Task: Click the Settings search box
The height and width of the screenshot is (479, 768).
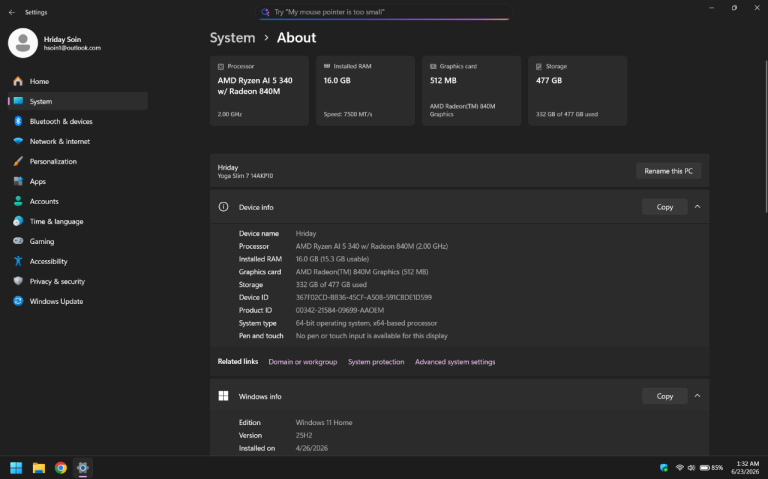Action: (x=384, y=12)
